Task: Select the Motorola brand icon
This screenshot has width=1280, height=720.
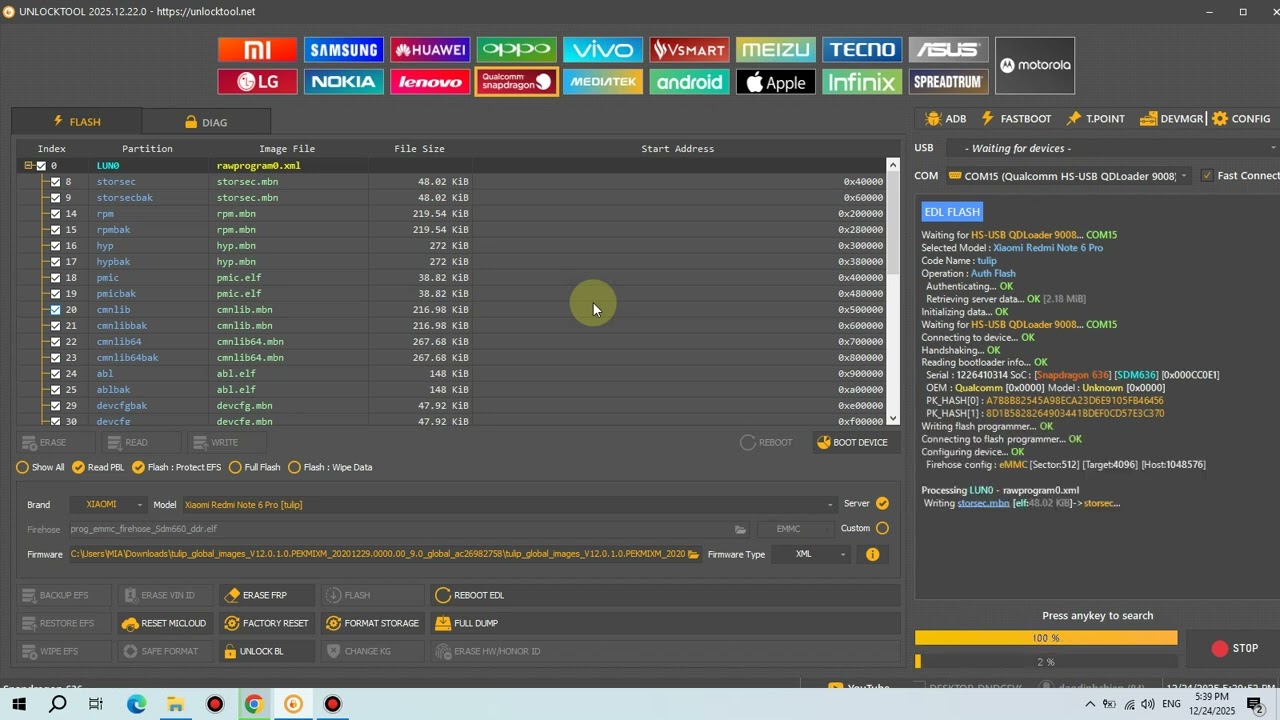Action: coord(1035,66)
